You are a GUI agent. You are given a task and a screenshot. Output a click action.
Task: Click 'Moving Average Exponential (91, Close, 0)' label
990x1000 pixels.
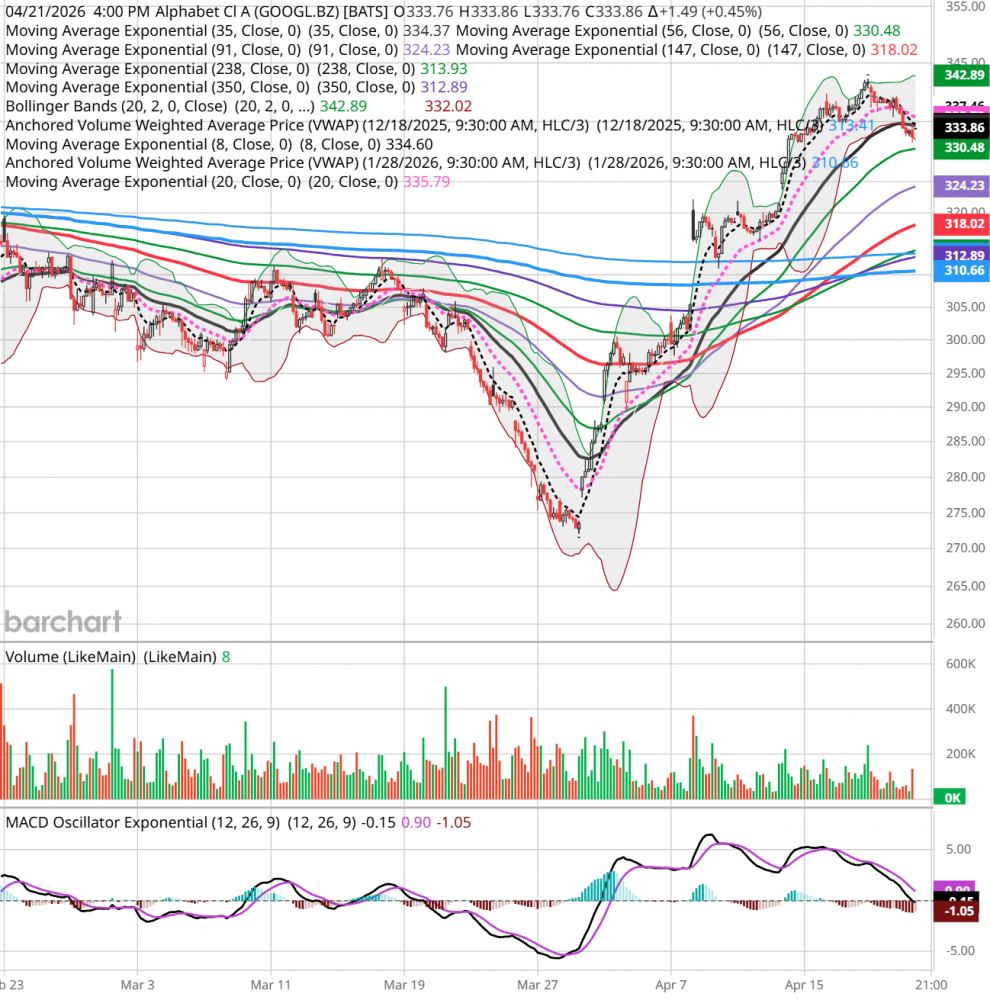click(x=153, y=50)
